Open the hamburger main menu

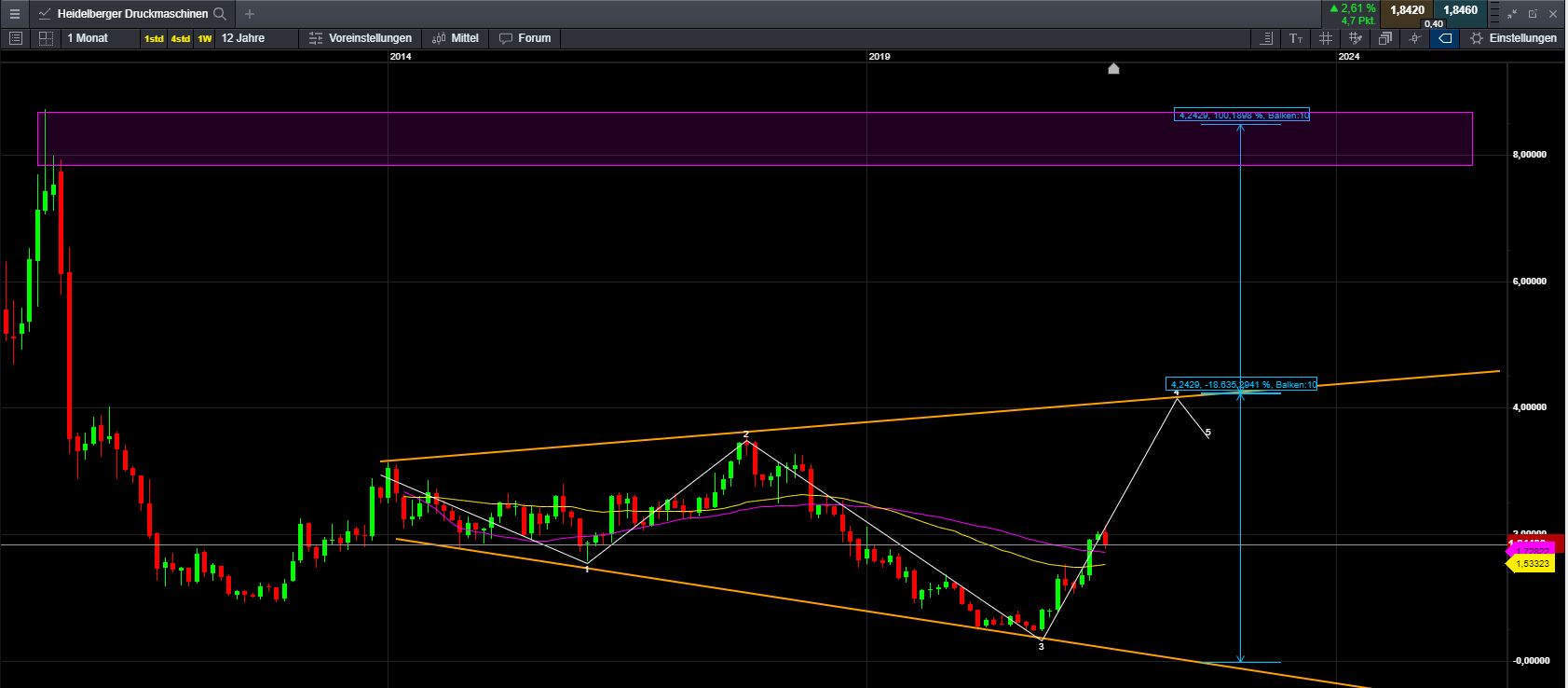(x=14, y=14)
